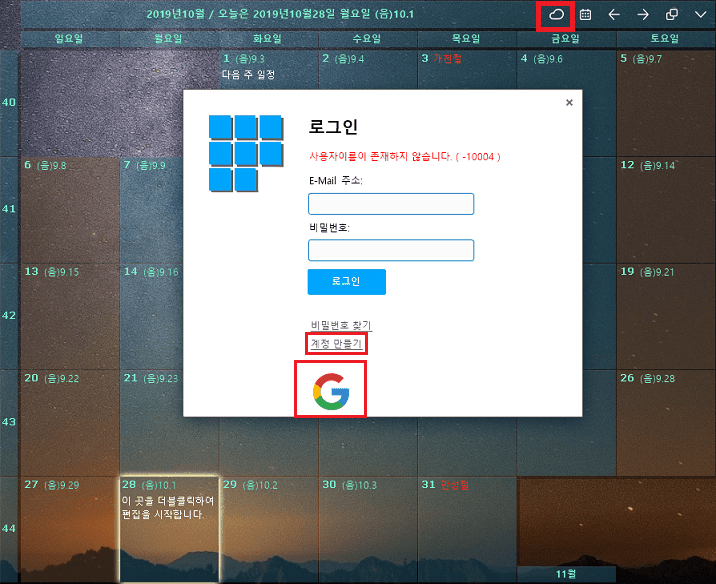Open the 계정 만들기 link
The height and width of the screenshot is (584, 716).
click(337, 343)
